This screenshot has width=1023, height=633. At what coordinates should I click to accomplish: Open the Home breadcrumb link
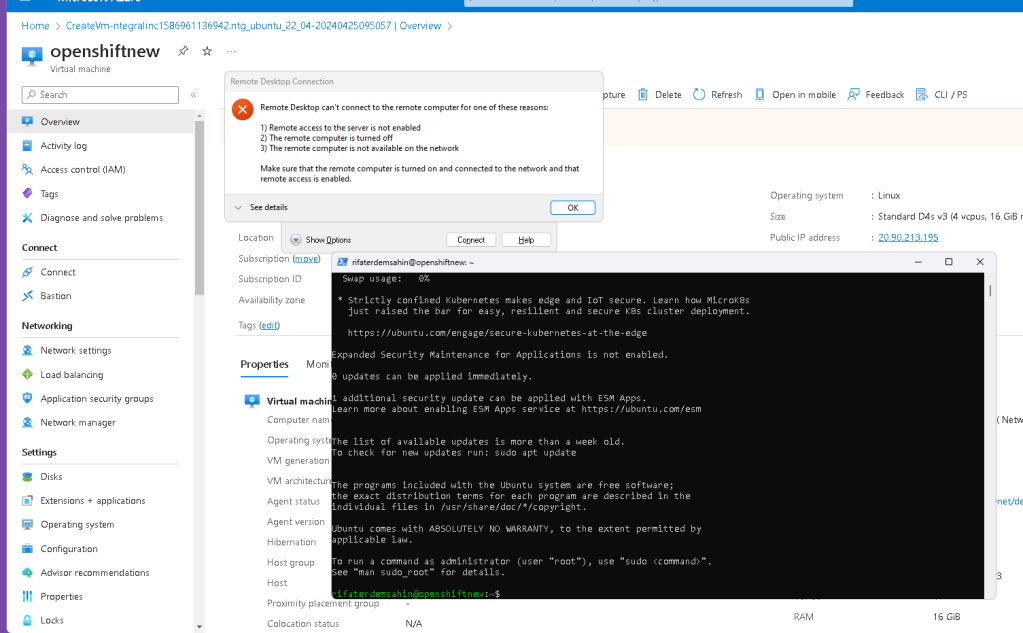click(x=35, y=25)
